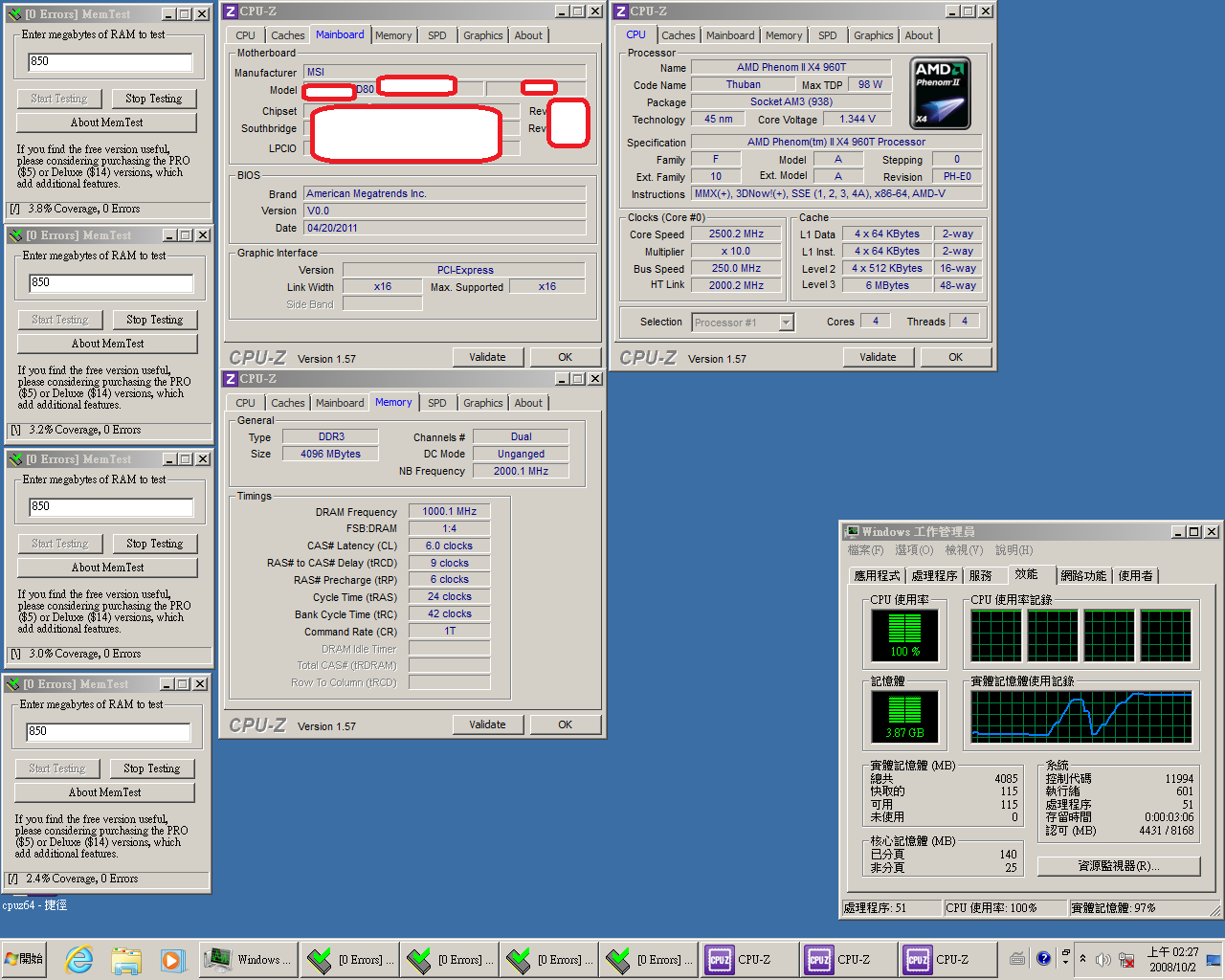Click Validate in CPU-Z processor window
Image resolution: width=1225 pixels, height=980 pixels.
(878, 357)
